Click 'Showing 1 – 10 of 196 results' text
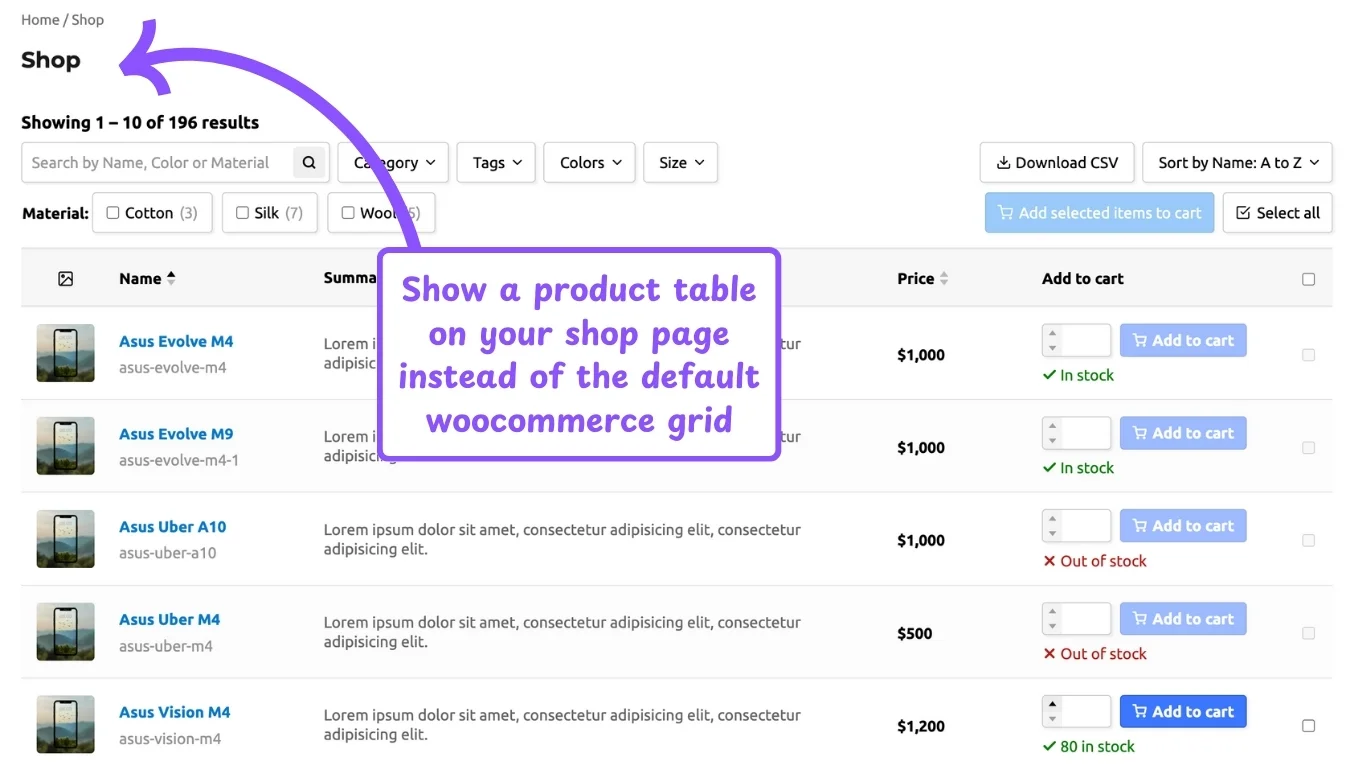This screenshot has height=765, width=1350. pos(140,122)
